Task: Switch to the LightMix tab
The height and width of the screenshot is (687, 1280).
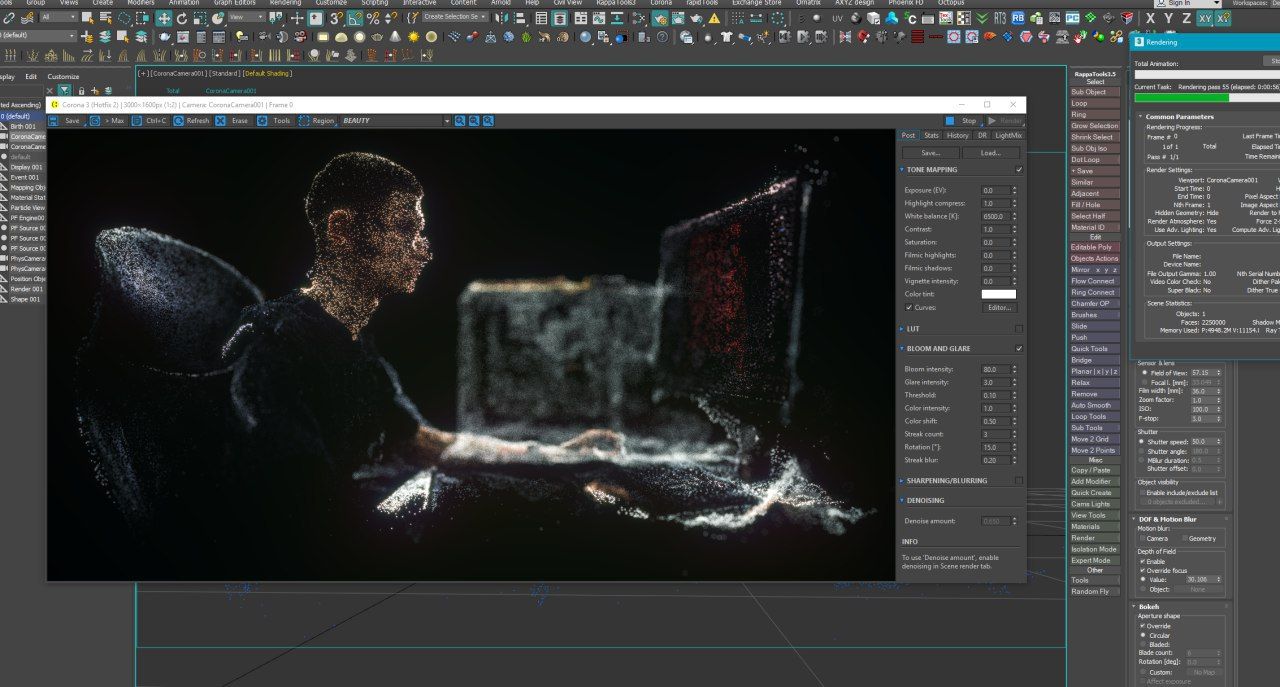Action: pos(1009,135)
